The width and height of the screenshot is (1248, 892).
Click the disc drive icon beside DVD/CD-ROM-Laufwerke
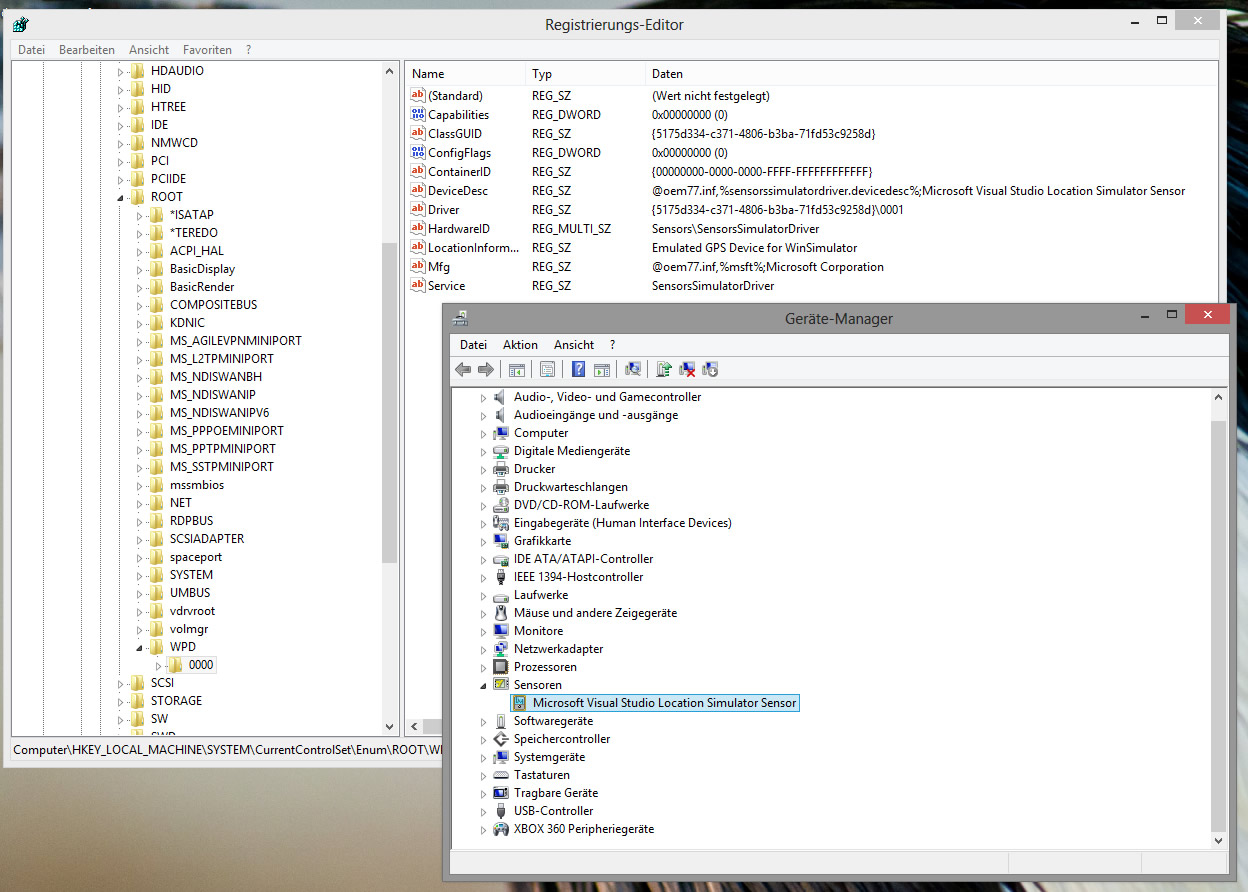click(x=501, y=505)
